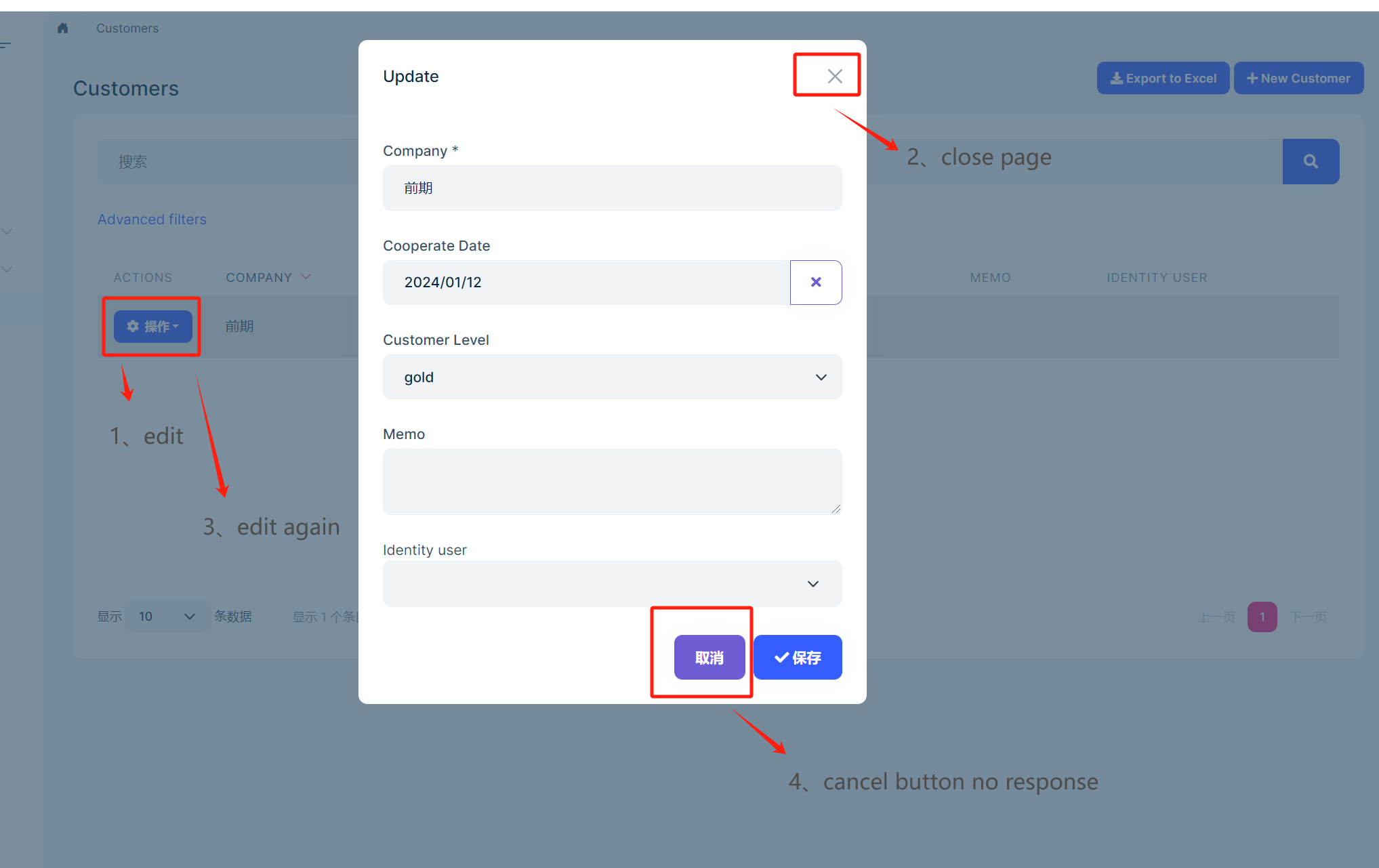Click the Cooperate Date input
The width and height of the screenshot is (1379, 868).
pos(586,283)
